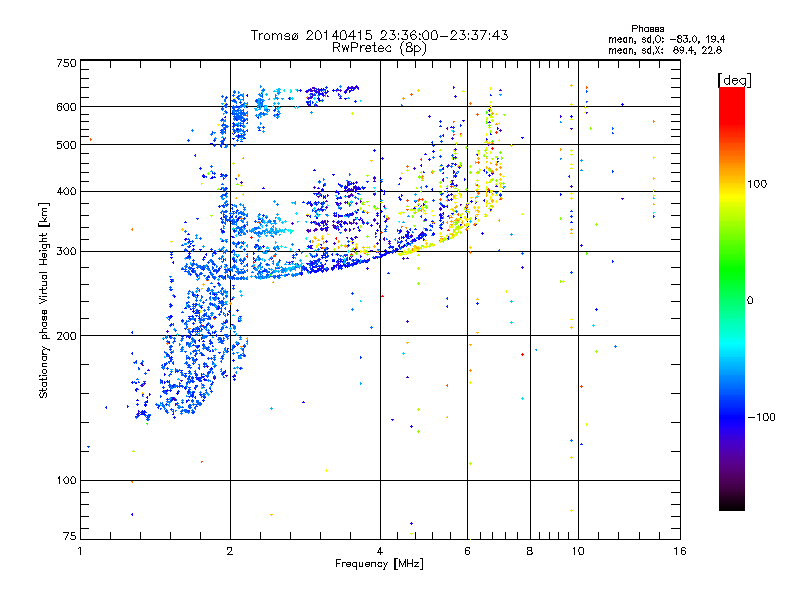
Task: Click the y-axis tick label "750"
Action: [67, 63]
